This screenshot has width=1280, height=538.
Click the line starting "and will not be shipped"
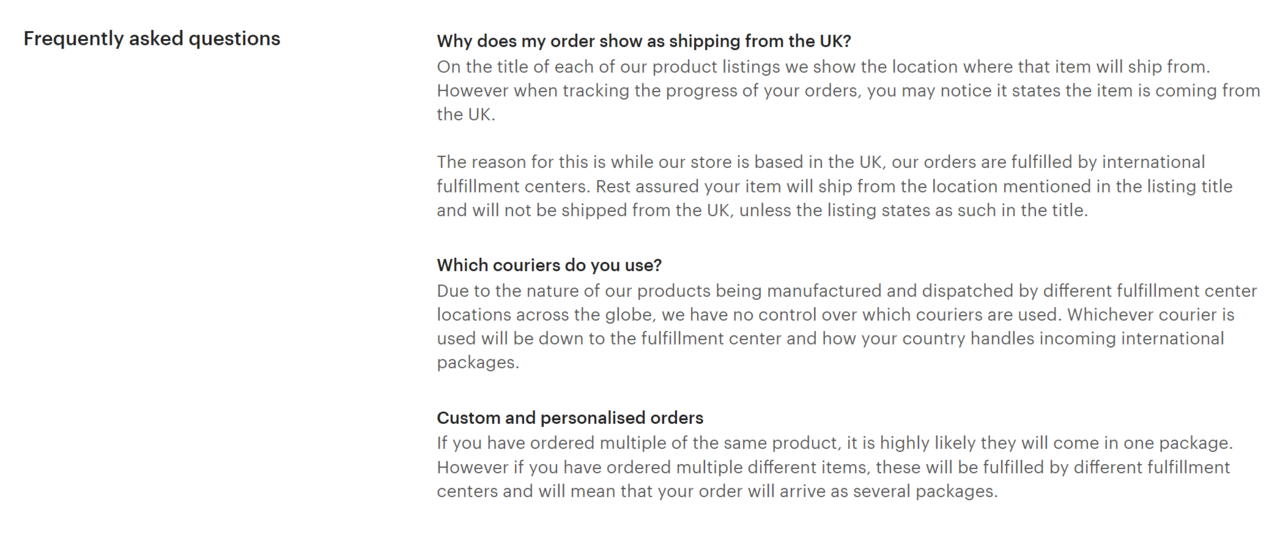761,211
